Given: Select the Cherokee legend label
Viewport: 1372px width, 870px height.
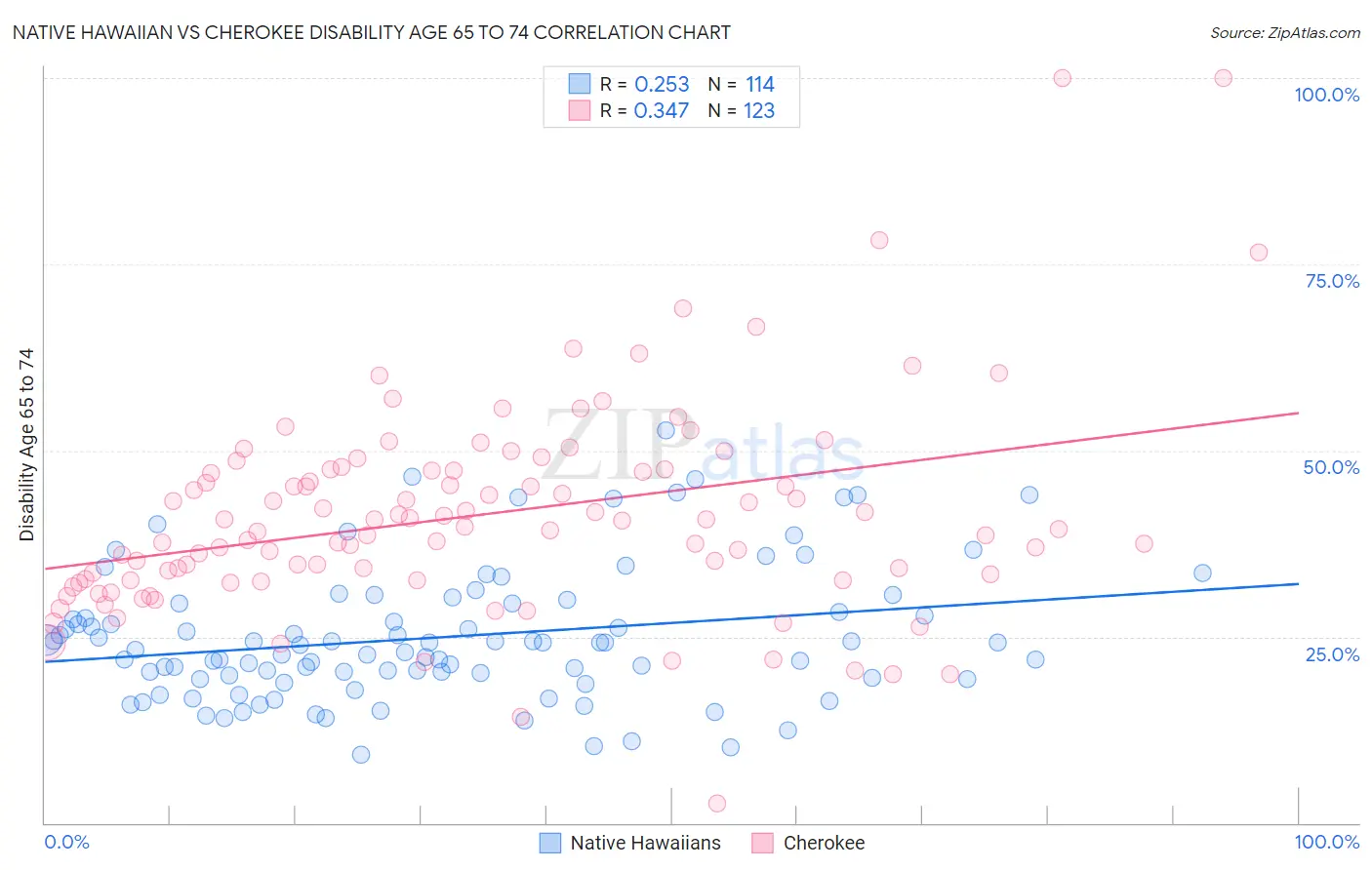Looking at the screenshot, I should point(824,843).
